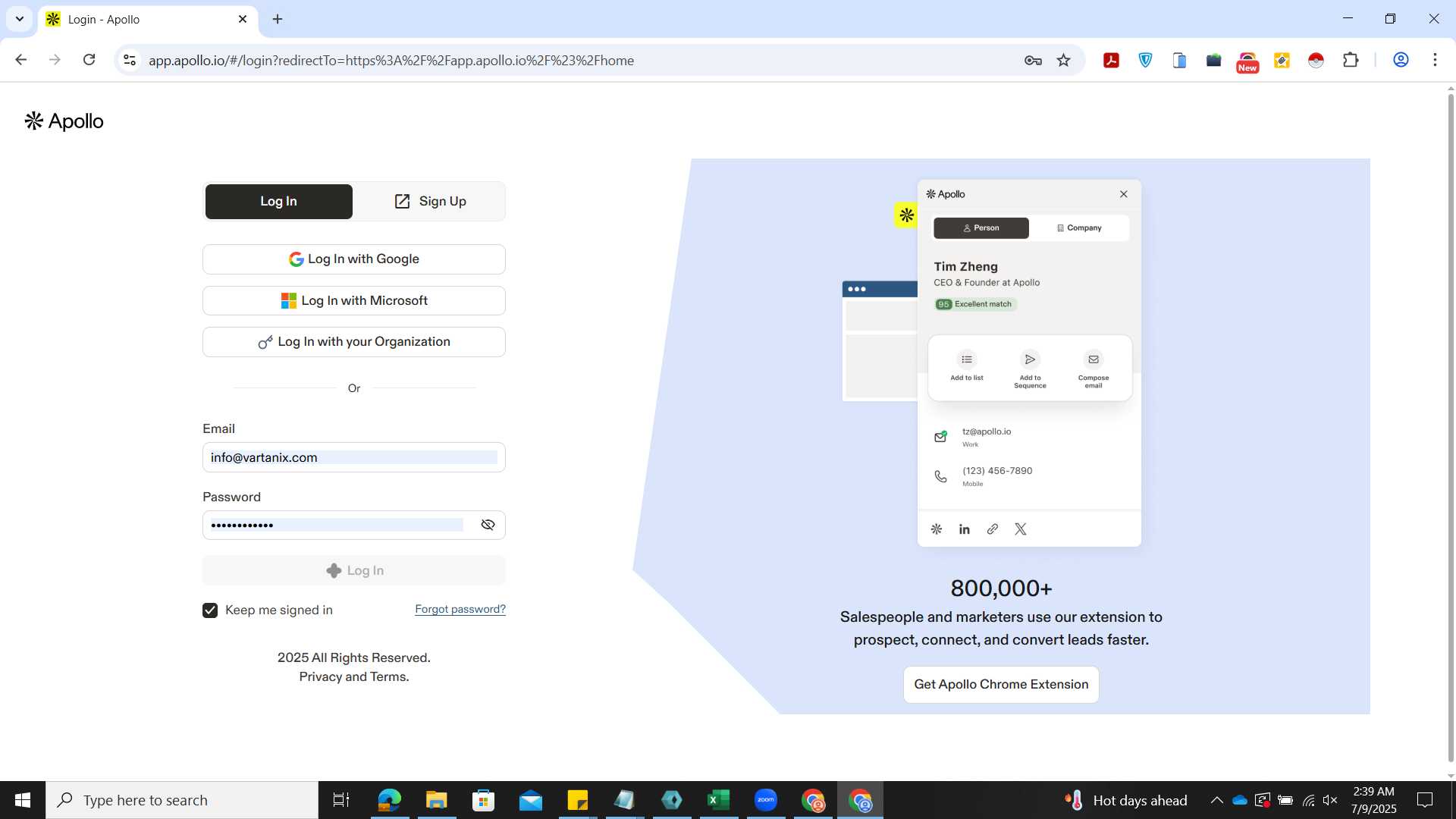Click the Email input field
This screenshot has width=1456, height=819.
pyautogui.click(x=353, y=457)
